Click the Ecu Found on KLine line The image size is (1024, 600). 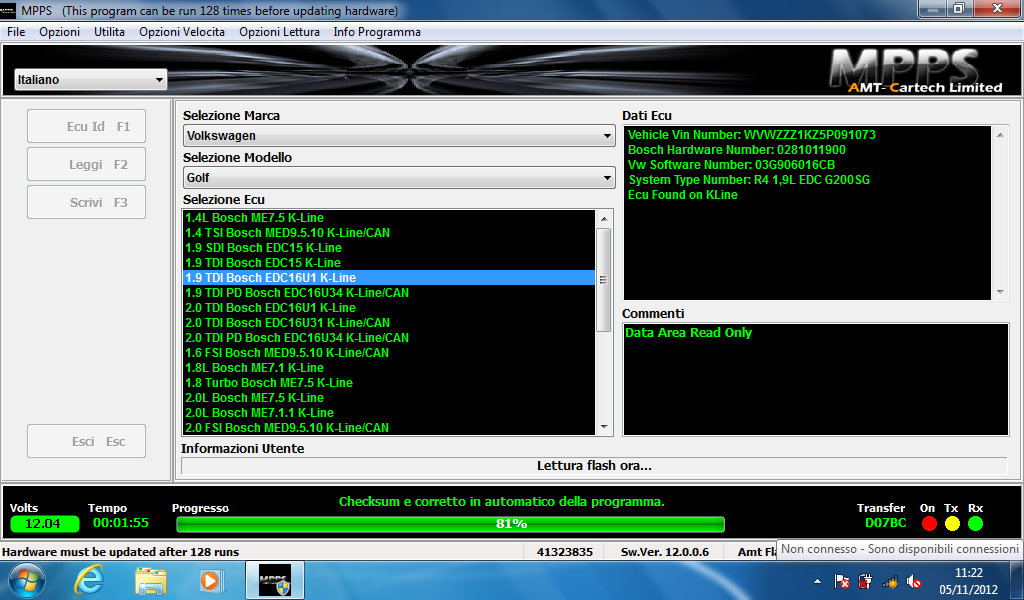click(682, 195)
